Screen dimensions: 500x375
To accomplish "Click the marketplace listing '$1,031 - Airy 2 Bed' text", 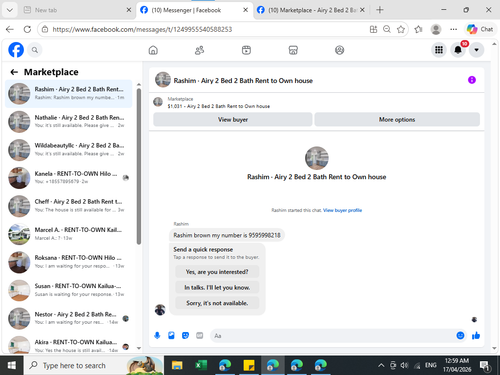I will click(219, 106).
